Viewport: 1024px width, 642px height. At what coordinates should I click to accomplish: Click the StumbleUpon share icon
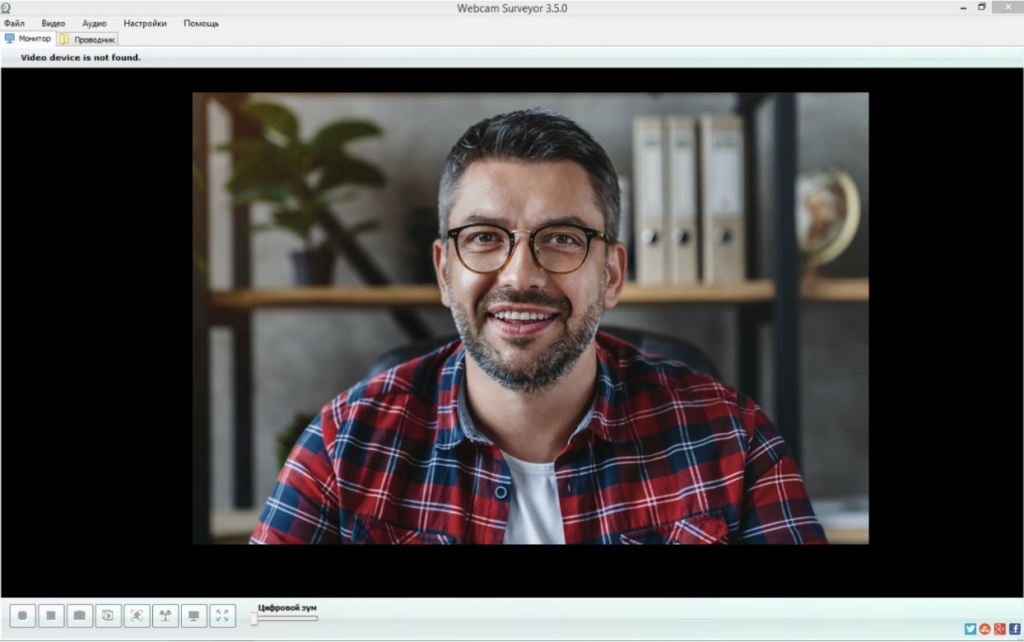coord(985,629)
